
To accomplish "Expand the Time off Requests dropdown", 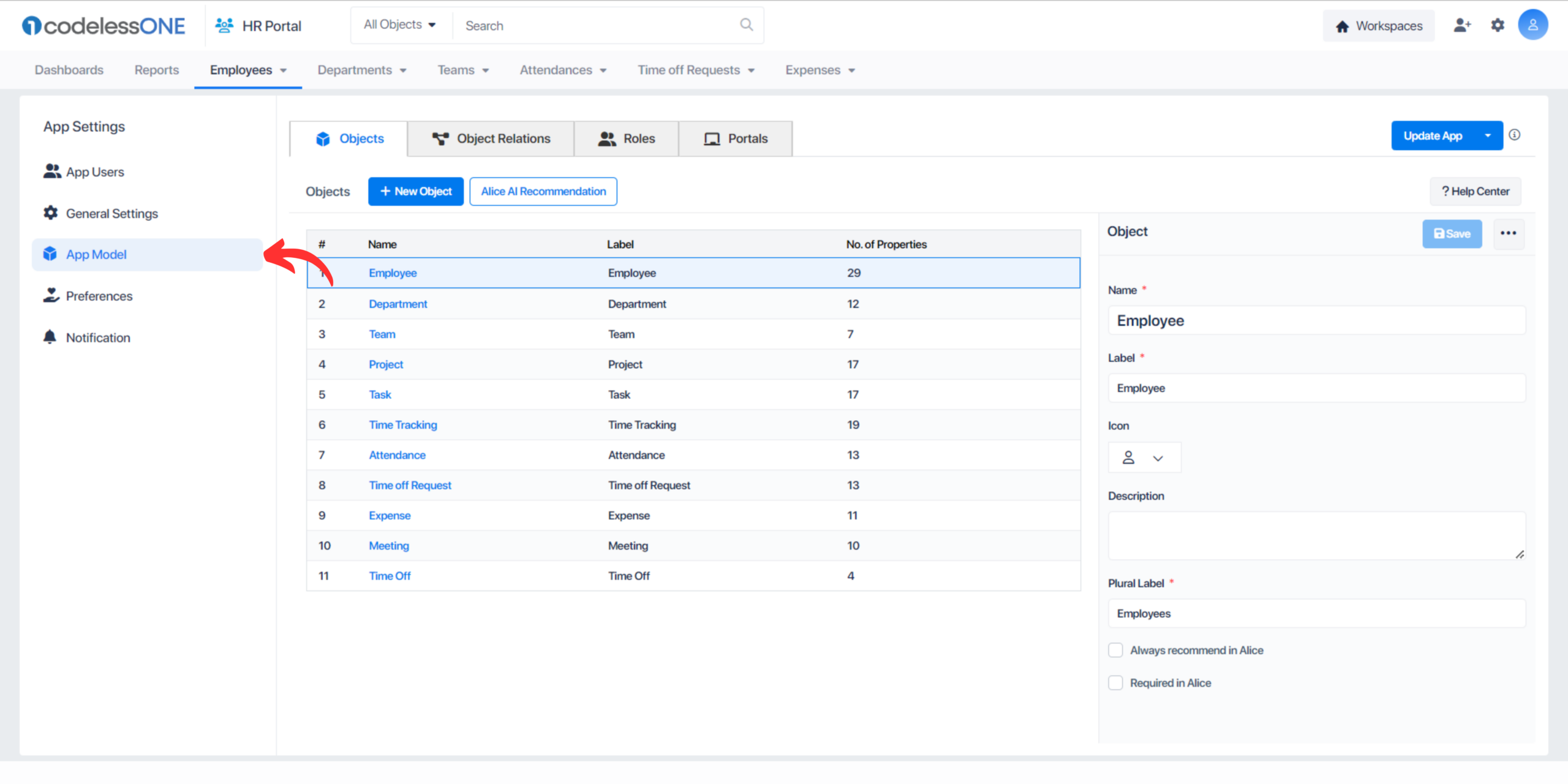I will click(752, 70).
